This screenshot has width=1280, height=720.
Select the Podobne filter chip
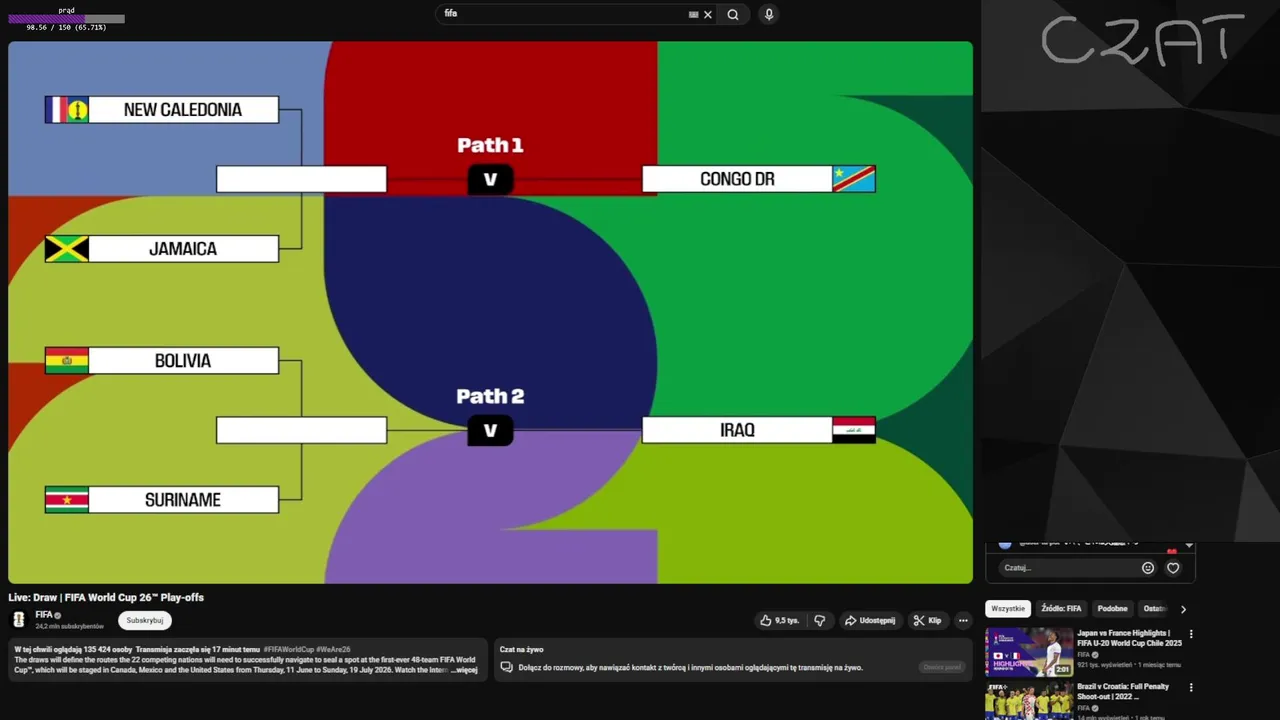[1112, 609]
